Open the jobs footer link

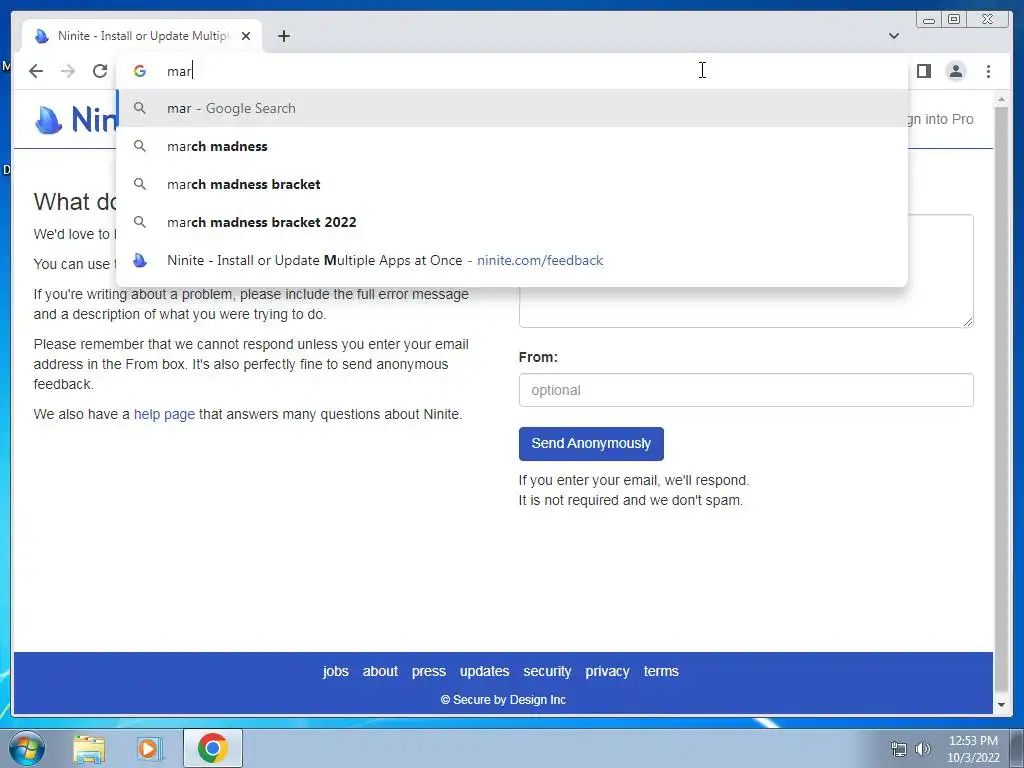click(336, 671)
